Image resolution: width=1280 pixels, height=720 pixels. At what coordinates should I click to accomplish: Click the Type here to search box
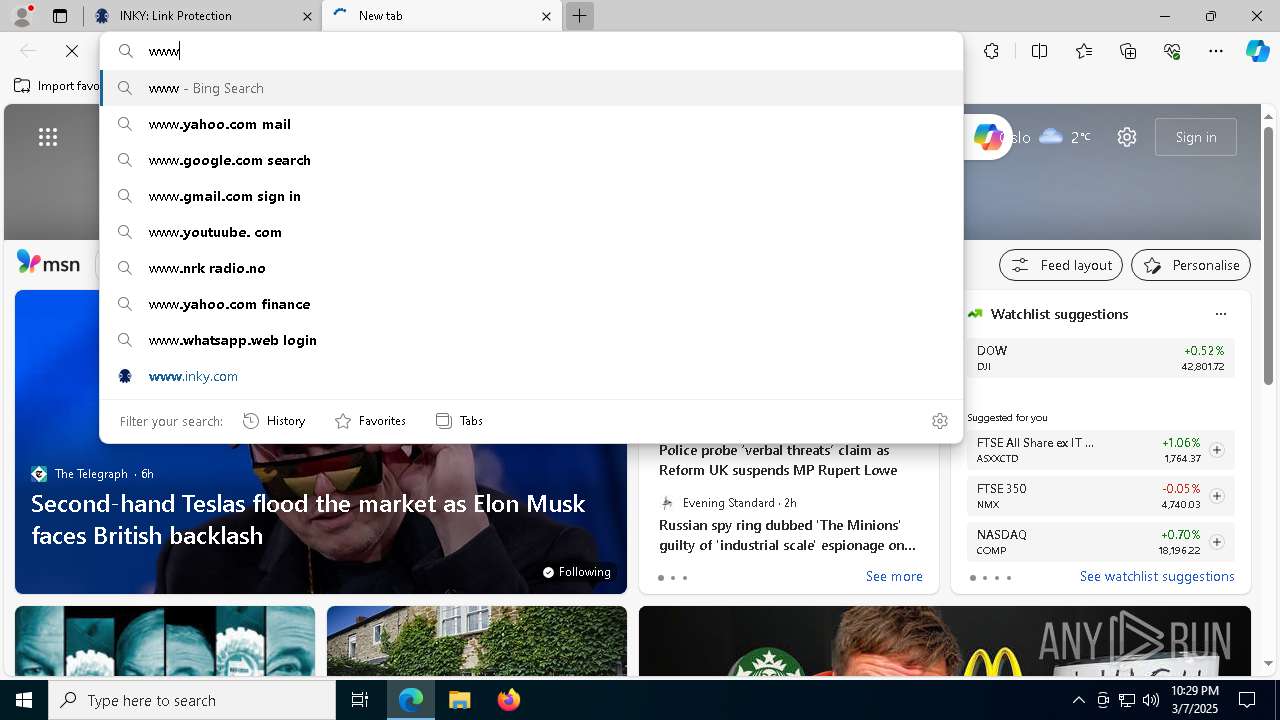192,700
